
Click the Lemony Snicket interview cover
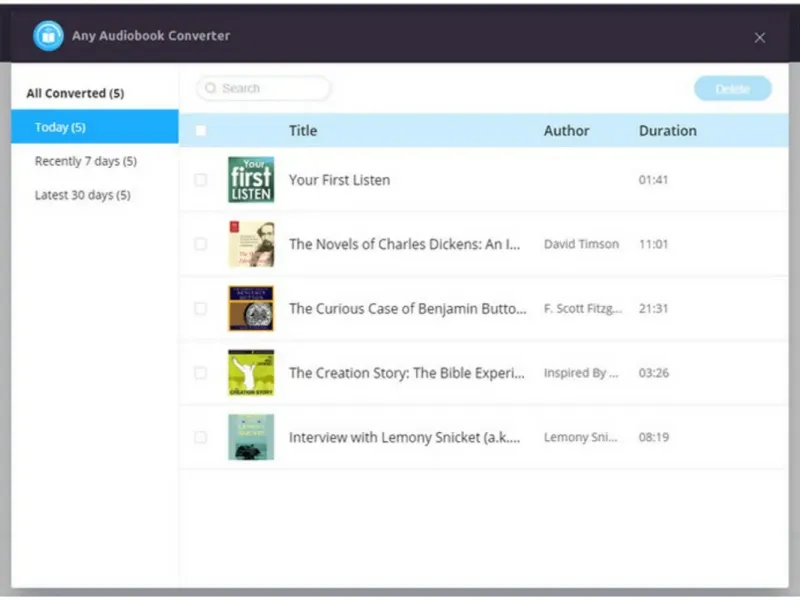[x=251, y=437]
